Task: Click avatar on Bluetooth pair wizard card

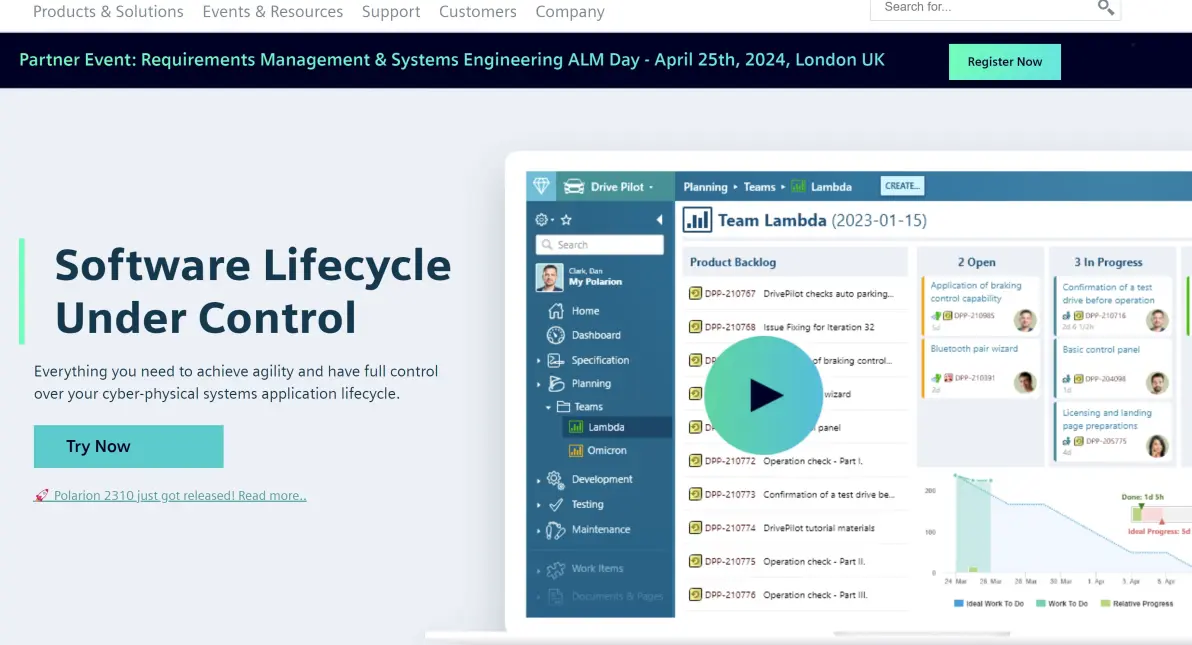Action: [1025, 381]
